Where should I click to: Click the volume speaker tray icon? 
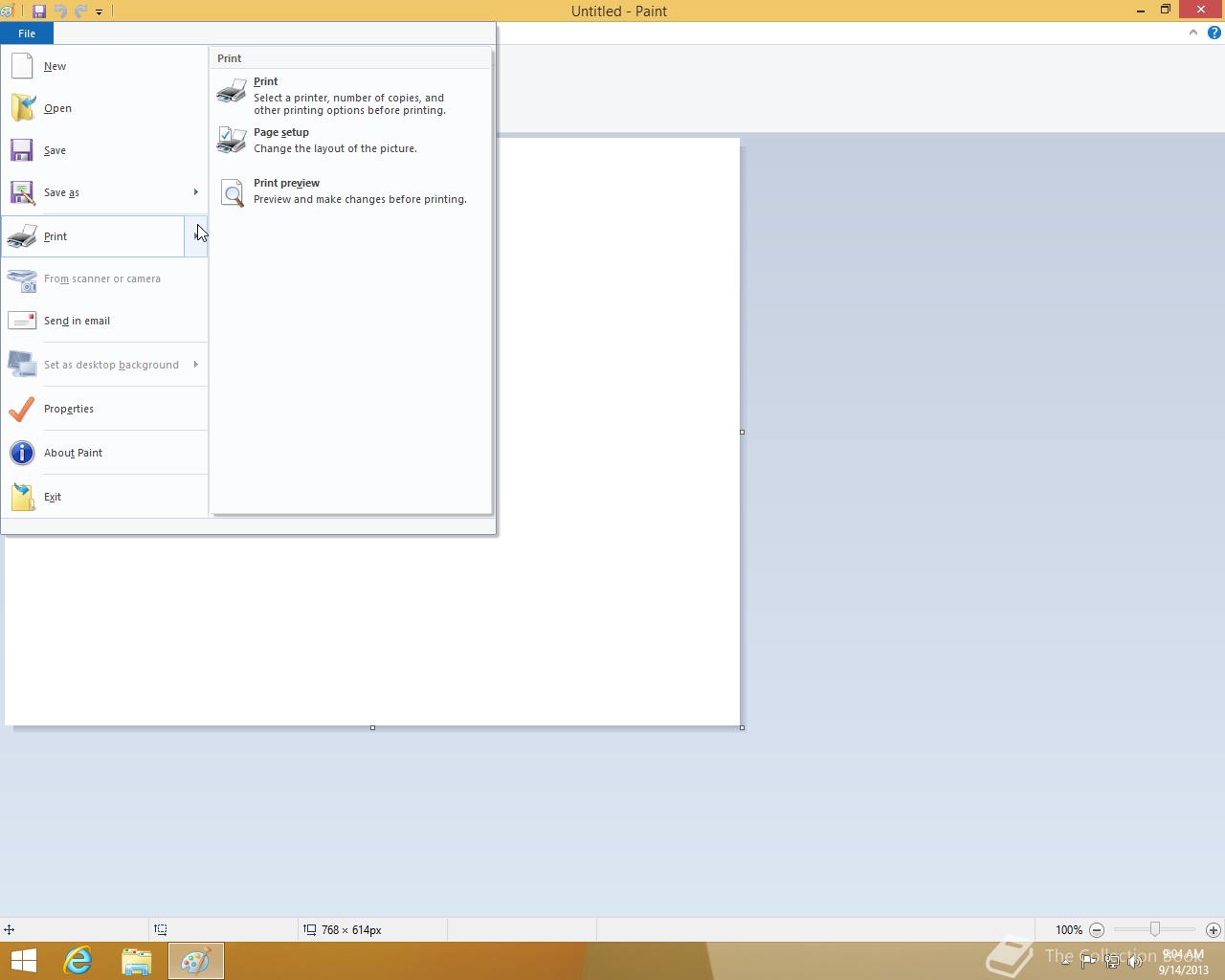coord(1135,961)
